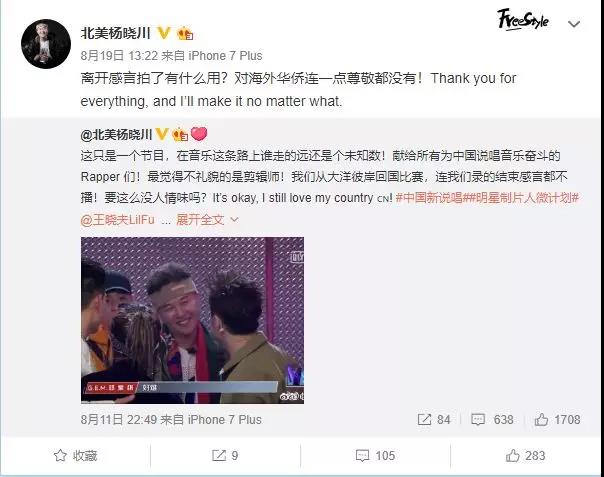Image resolution: width=604 pixels, height=477 pixels.
Task: Open the post options chevron at top right
Action: click(574, 24)
